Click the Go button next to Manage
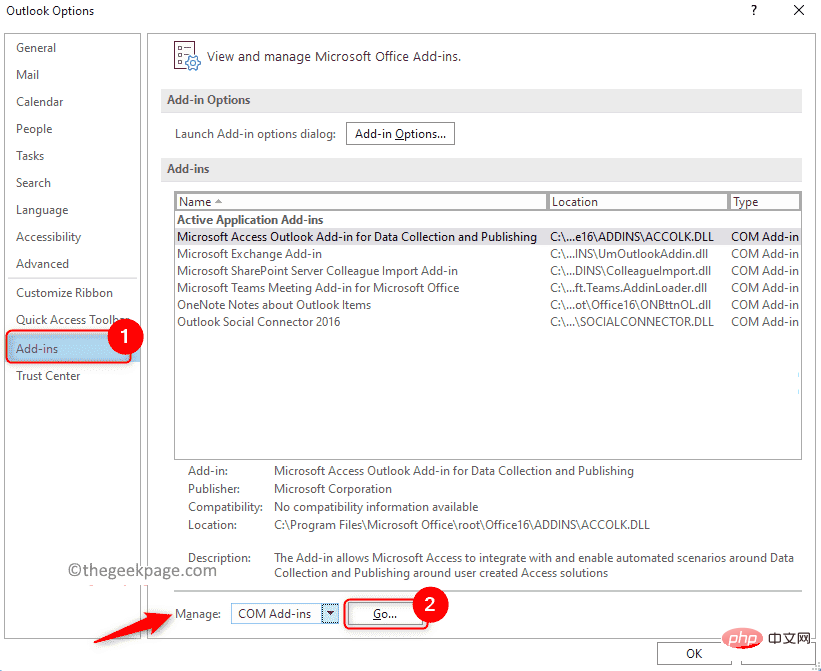The height and width of the screenshot is (671, 821). click(385, 614)
